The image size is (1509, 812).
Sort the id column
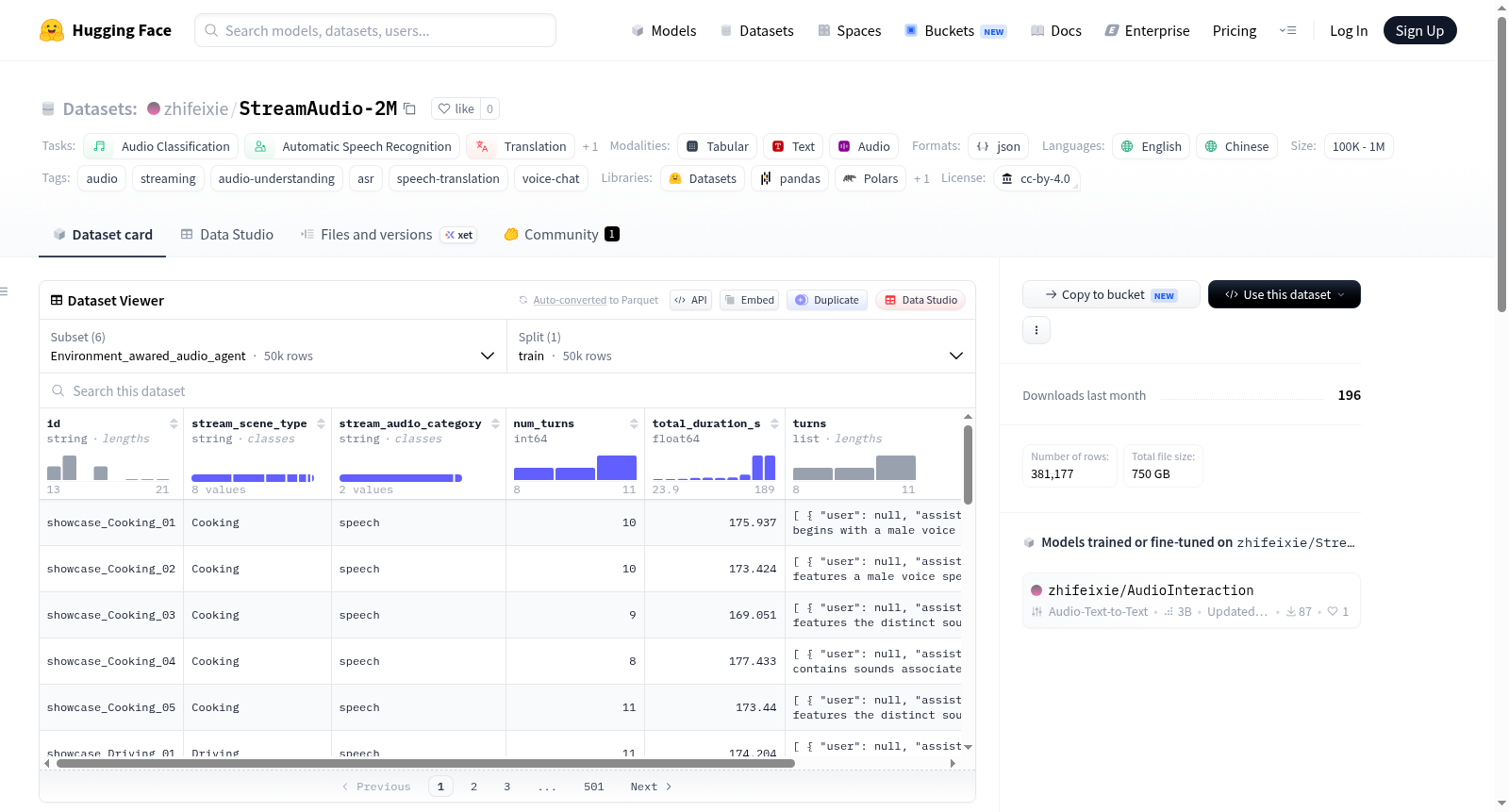click(174, 423)
